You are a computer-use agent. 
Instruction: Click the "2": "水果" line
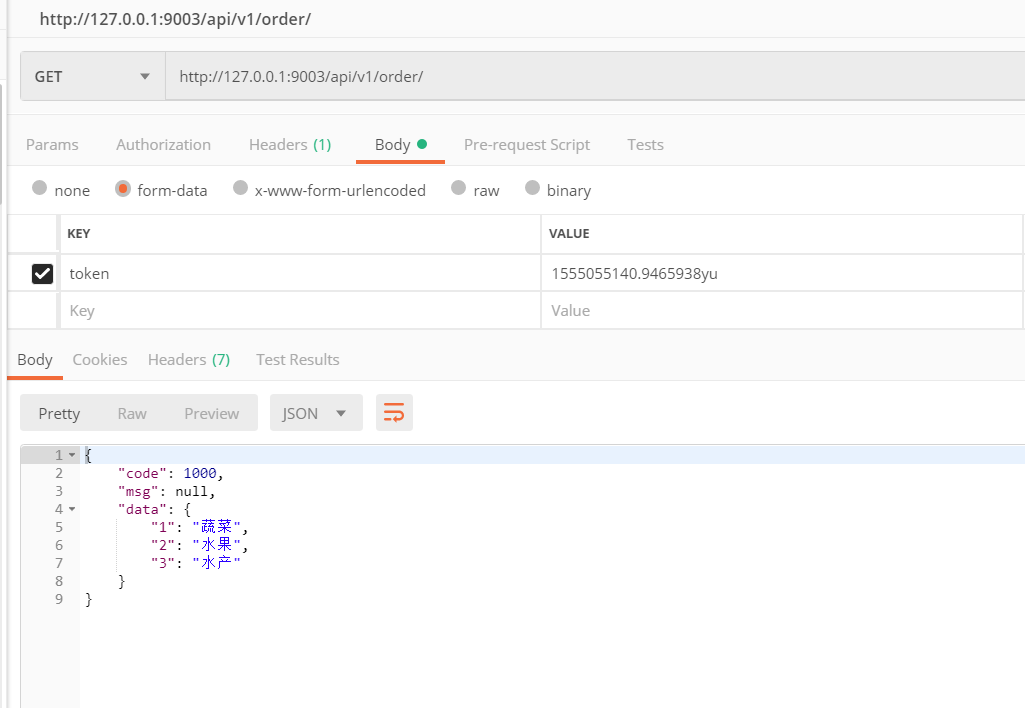[199, 545]
